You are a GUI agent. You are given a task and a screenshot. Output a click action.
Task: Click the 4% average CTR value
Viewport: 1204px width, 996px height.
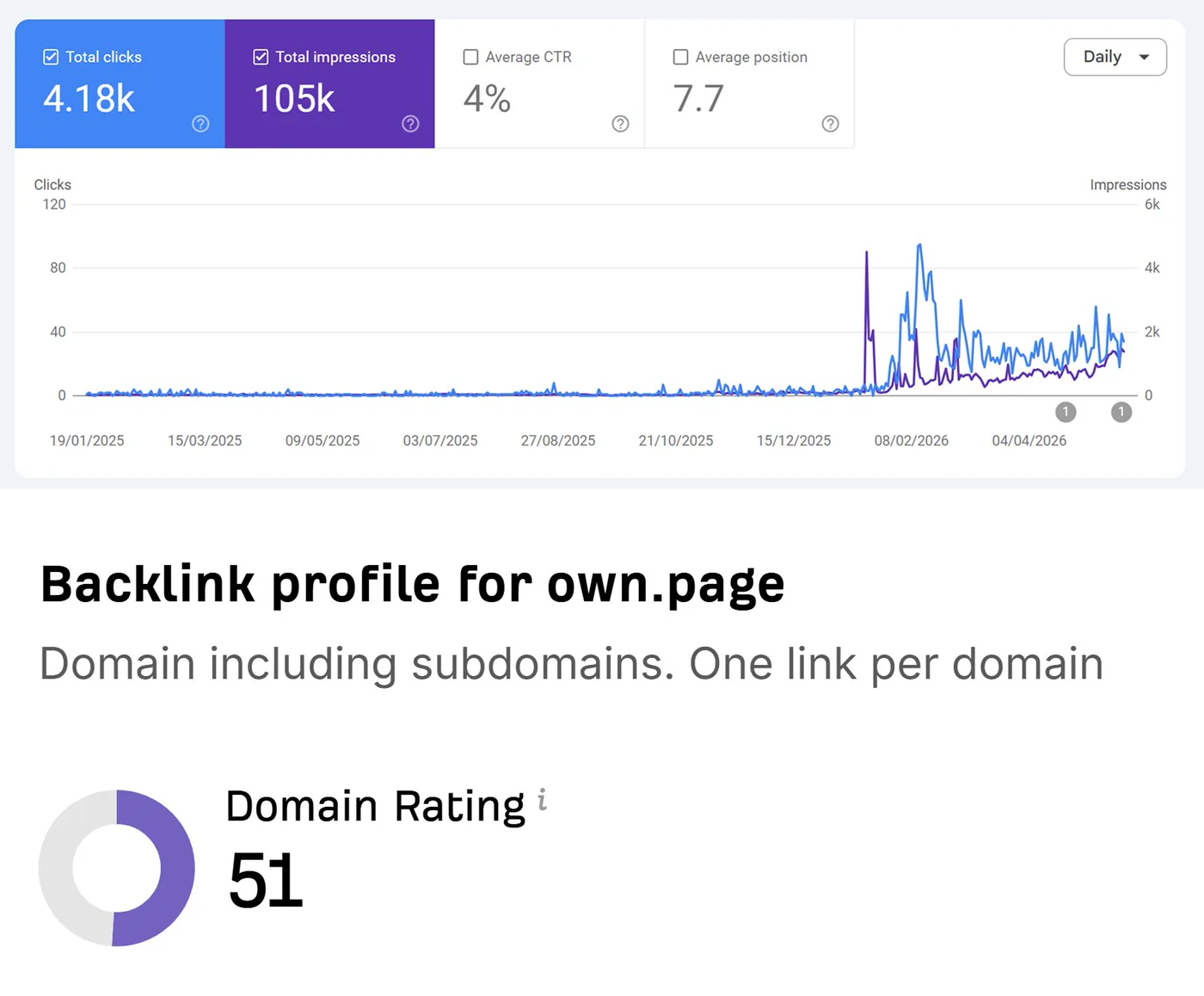point(487,99)
